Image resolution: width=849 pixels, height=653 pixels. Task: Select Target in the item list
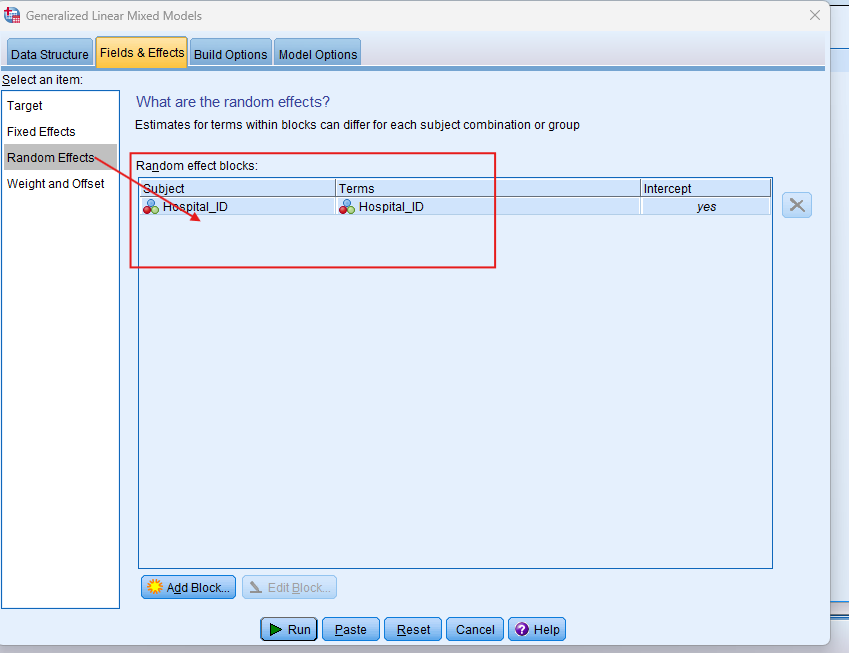[25, 106]
